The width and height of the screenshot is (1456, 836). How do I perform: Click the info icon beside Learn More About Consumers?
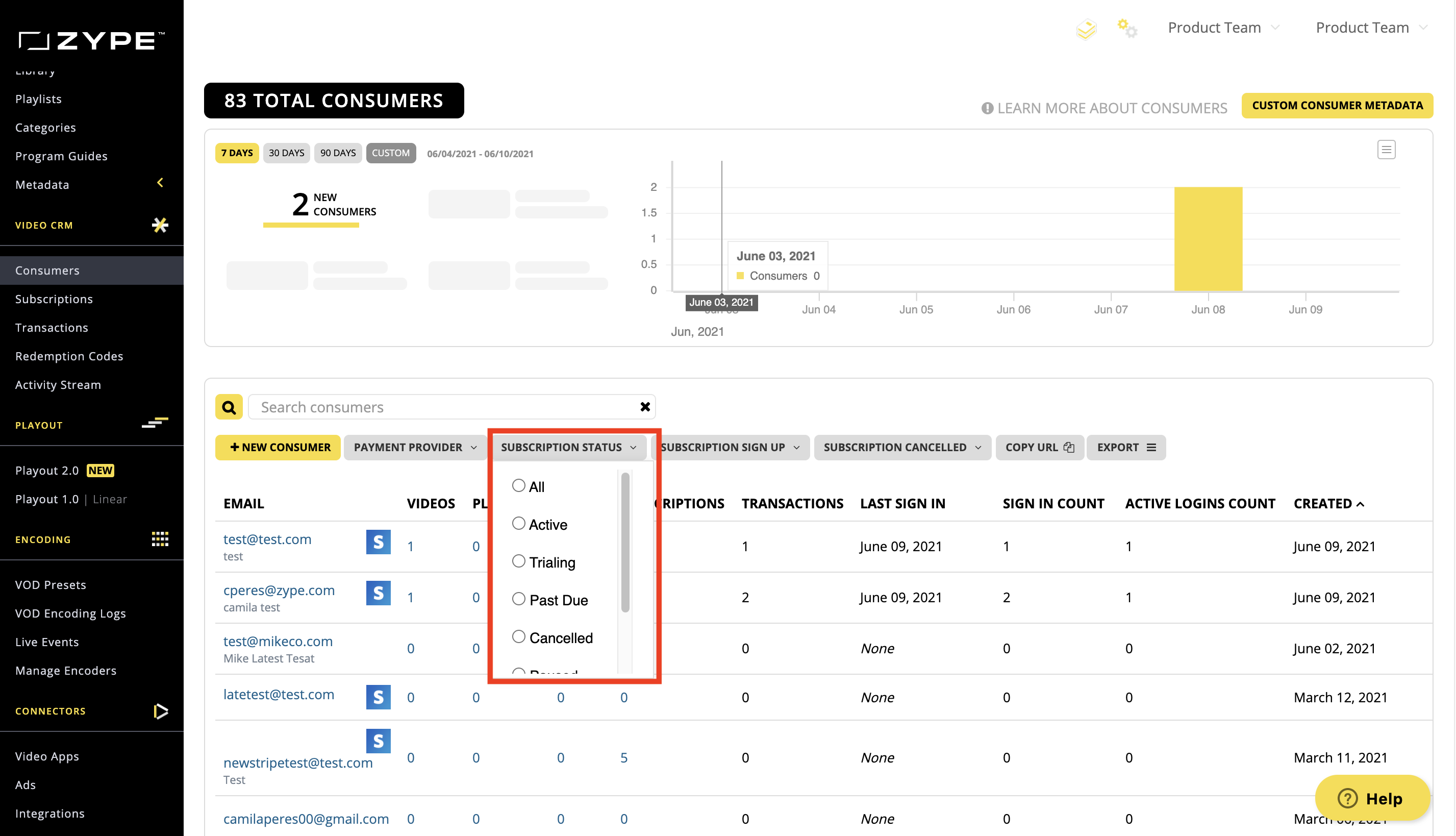click(x=987, y=108)
